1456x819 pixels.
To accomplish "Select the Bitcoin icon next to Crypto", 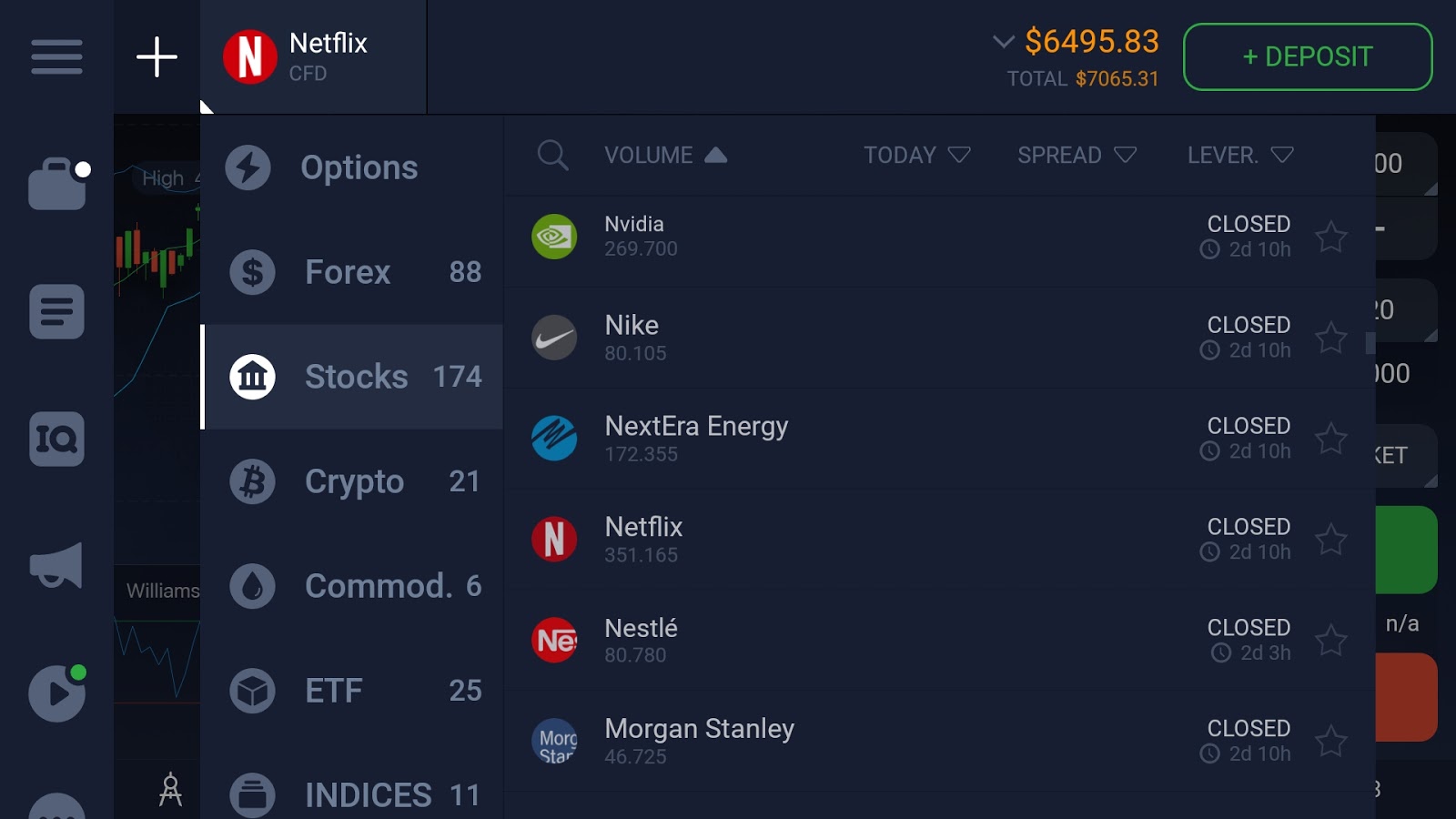I will (x=252, y=481).
